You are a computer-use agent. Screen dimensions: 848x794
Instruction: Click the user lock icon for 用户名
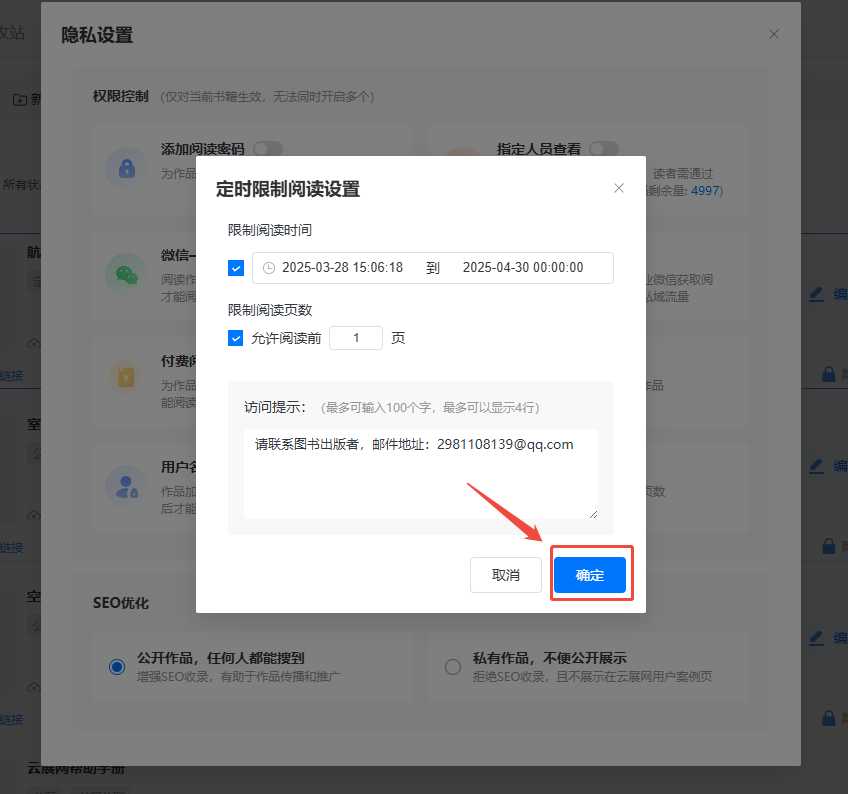126,485
